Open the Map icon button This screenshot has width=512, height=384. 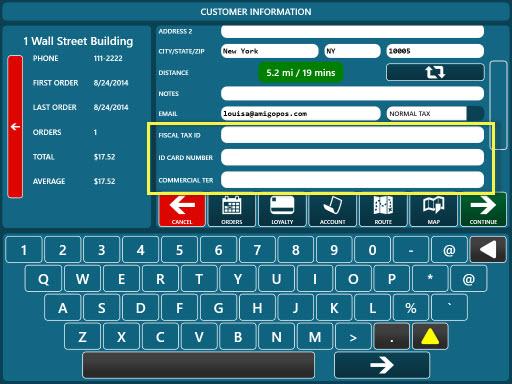[433, 210]
